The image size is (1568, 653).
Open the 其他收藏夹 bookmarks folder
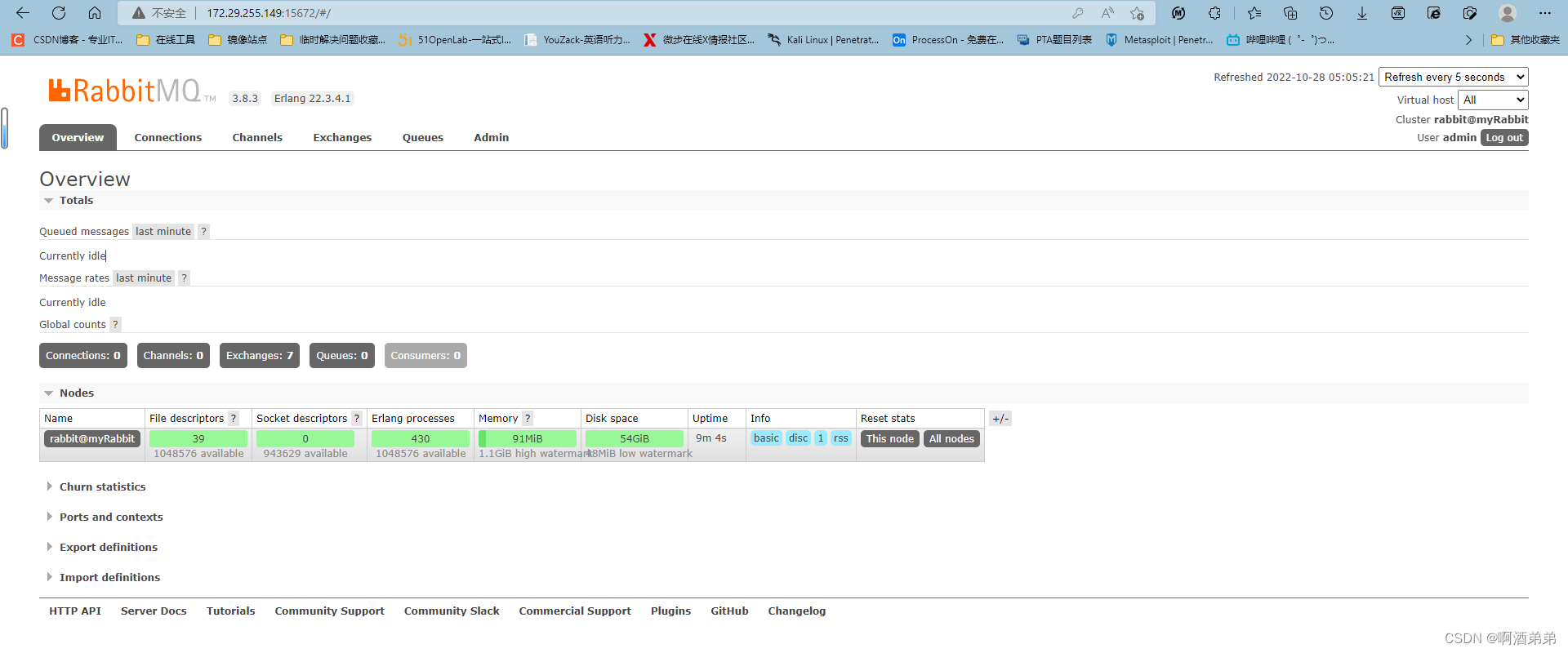[1525, 39]
